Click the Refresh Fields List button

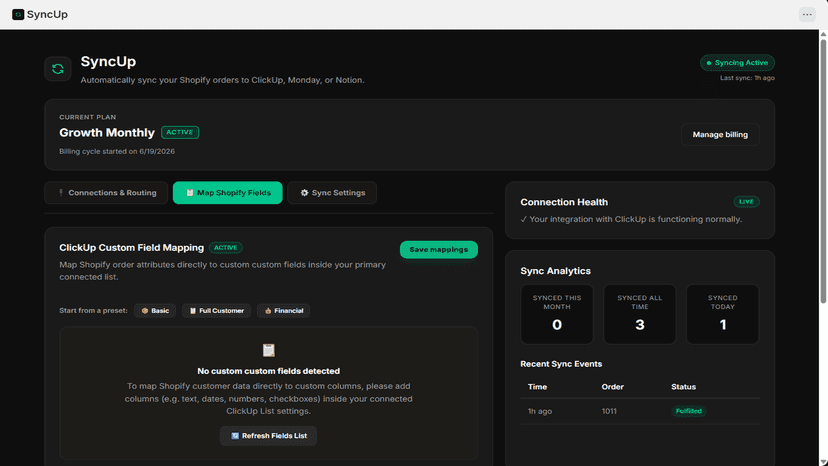click(268, 436)
